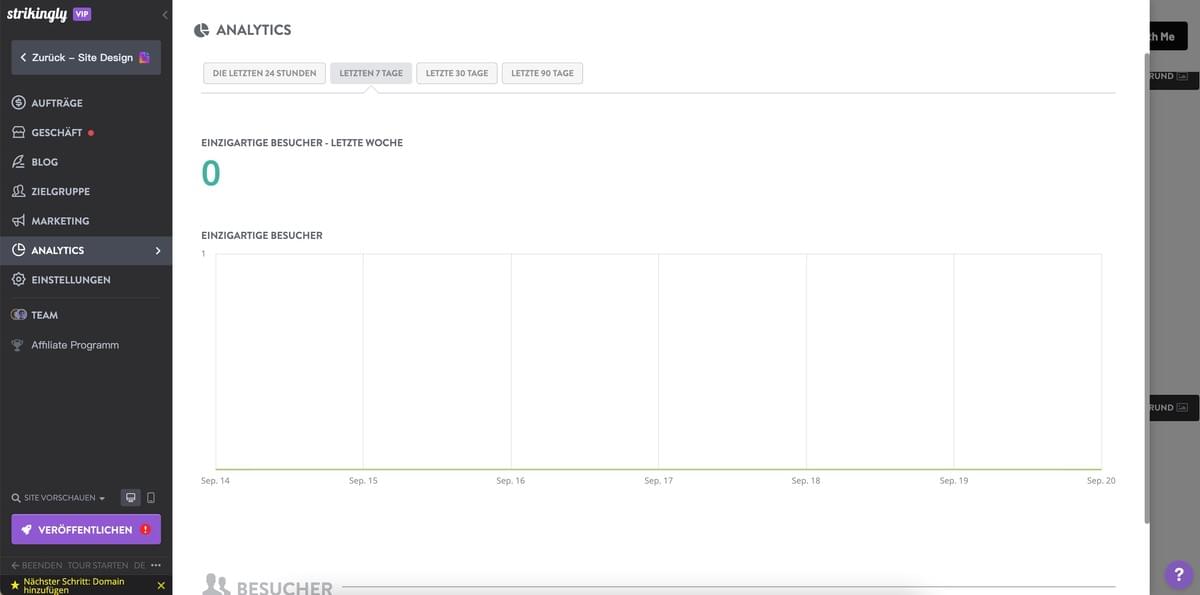1200x595 pixels.
Task: Switch to desktop preview mode
Action: tap(131, 497)
